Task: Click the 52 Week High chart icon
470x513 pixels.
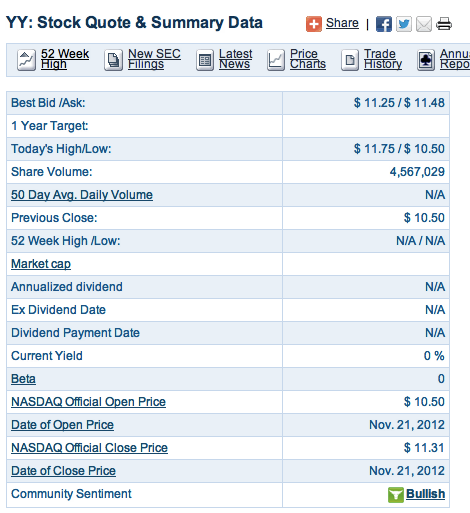Action: (26, 60)
